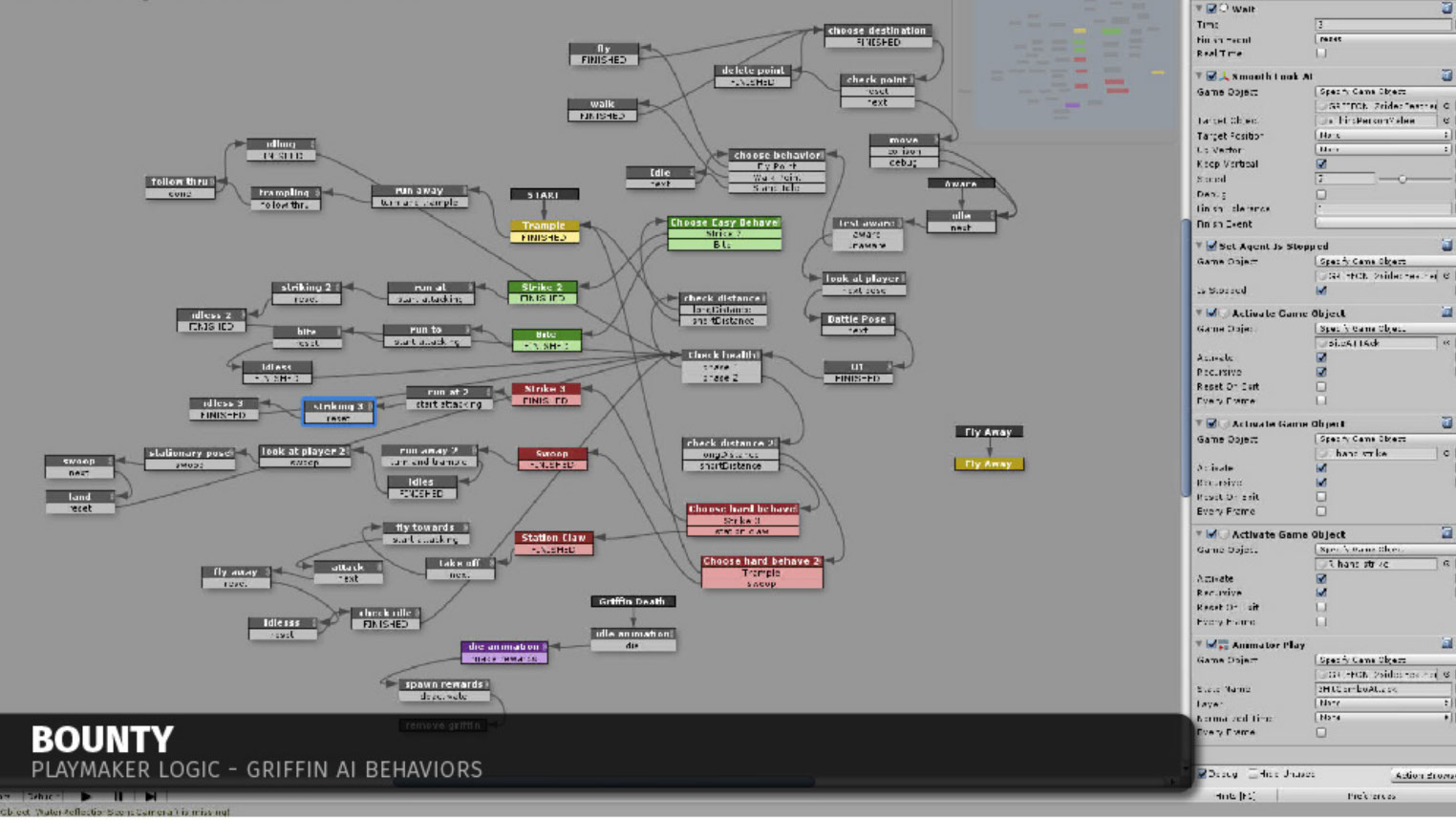Viewport: 1456px width, 820px height.
Task: Open the Debug menu in the bottom toolbar
Action: pyautogui.click(x=41, y=796)
